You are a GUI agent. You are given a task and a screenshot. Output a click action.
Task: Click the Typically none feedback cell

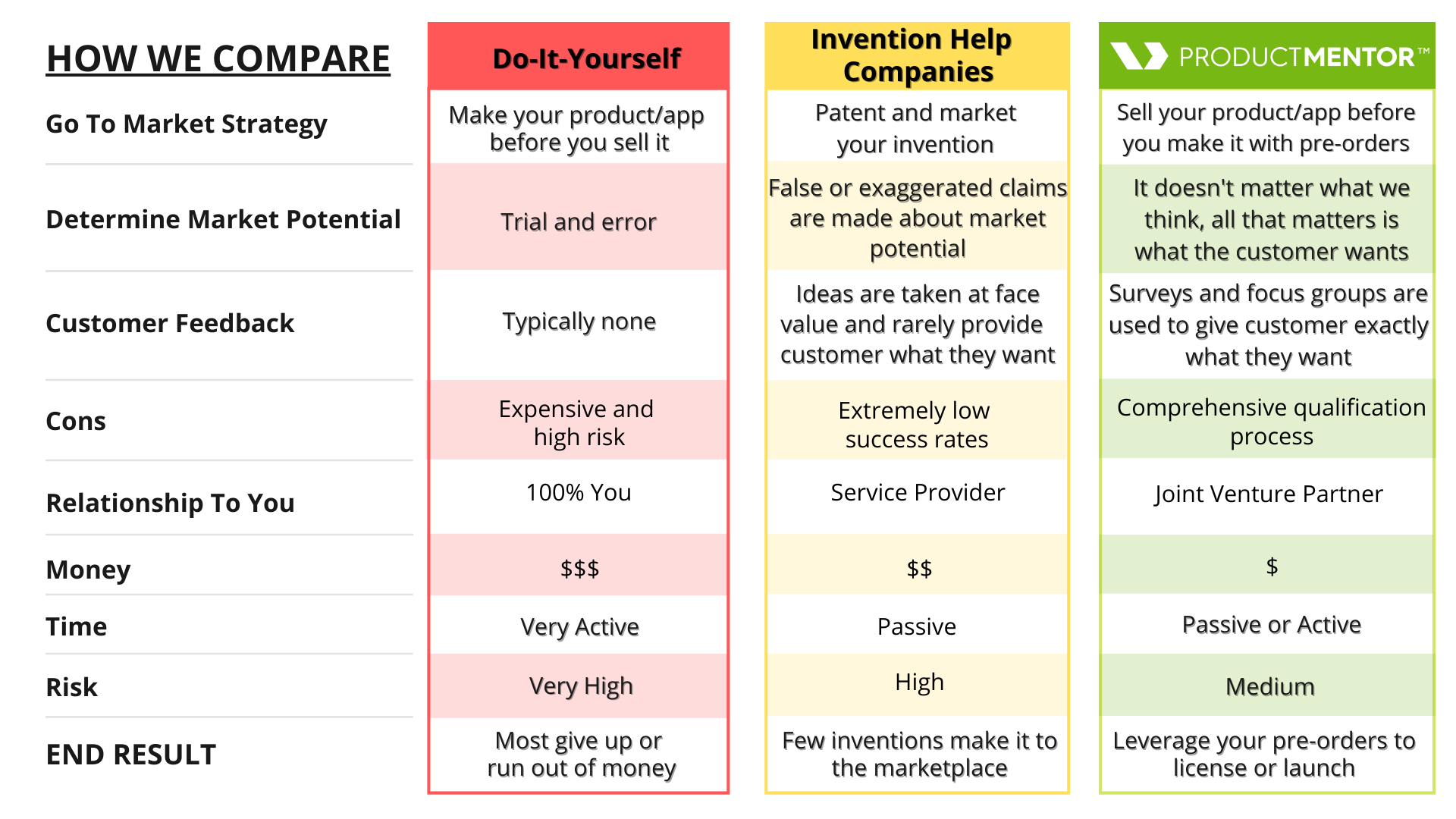coord(579,322)
